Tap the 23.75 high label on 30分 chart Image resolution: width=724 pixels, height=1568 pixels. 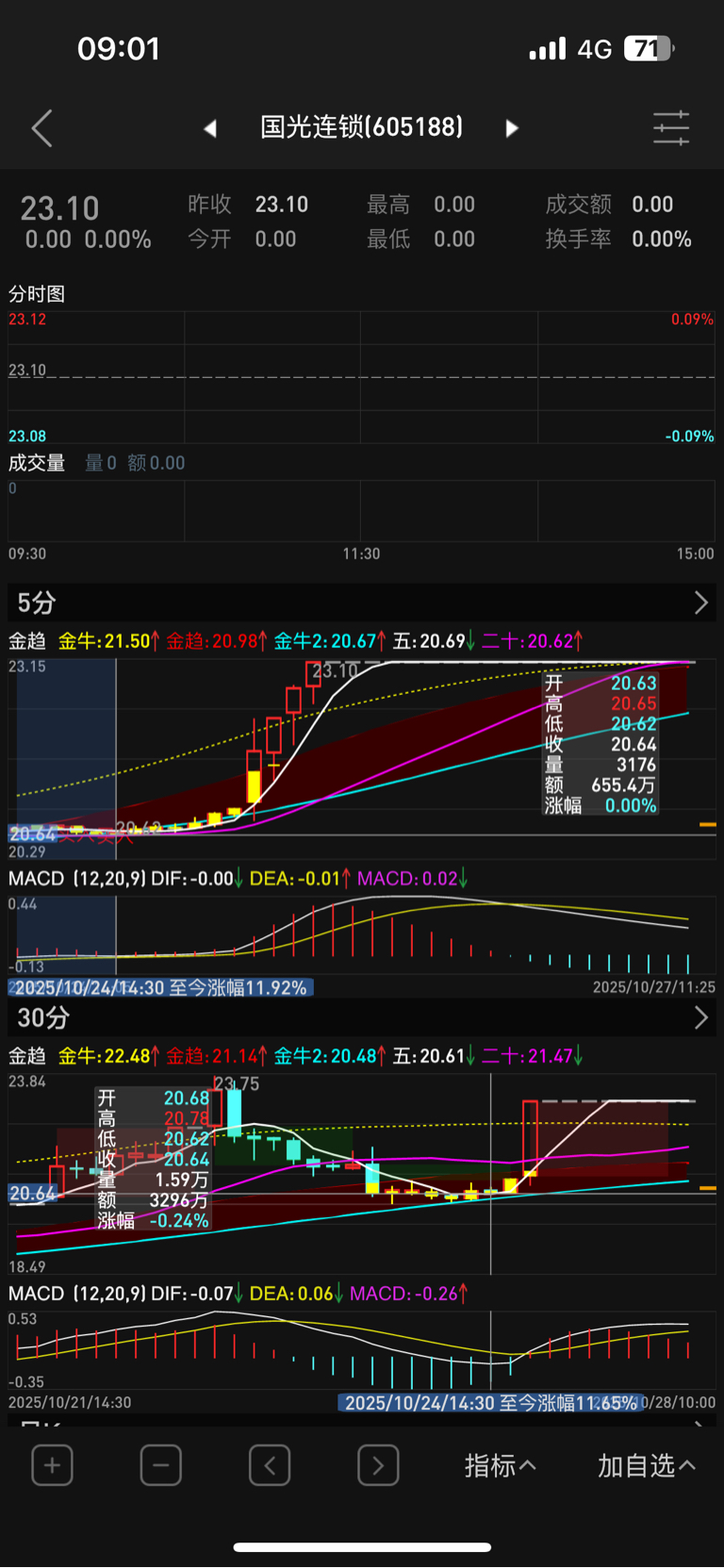tap(237, 1084)
